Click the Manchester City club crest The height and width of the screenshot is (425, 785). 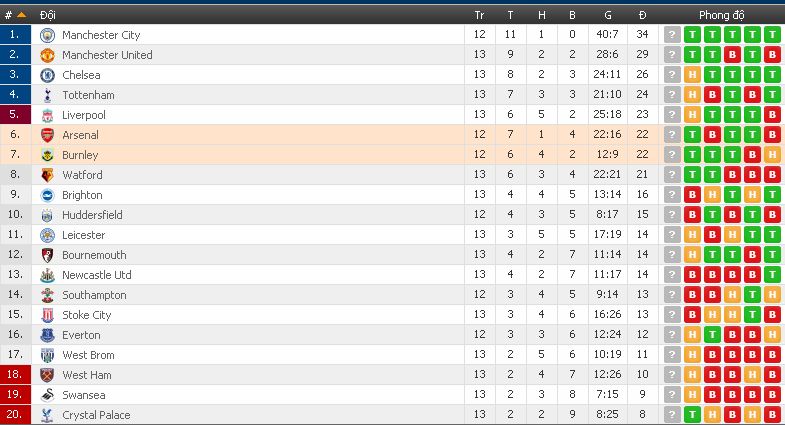(x=47, y=35)
